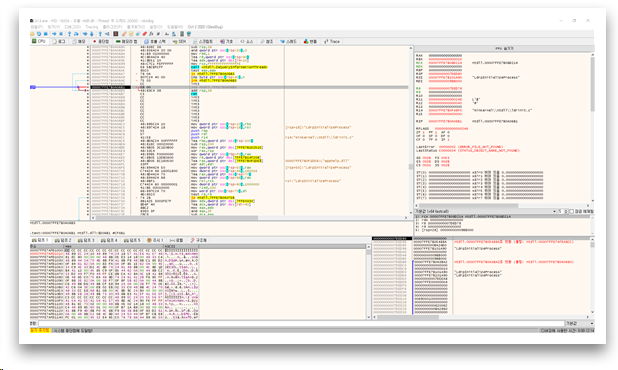Image resolution: width=618 pixels, height=370 pixels.
Task: Open the Source tab
Action: coord(246,41)
